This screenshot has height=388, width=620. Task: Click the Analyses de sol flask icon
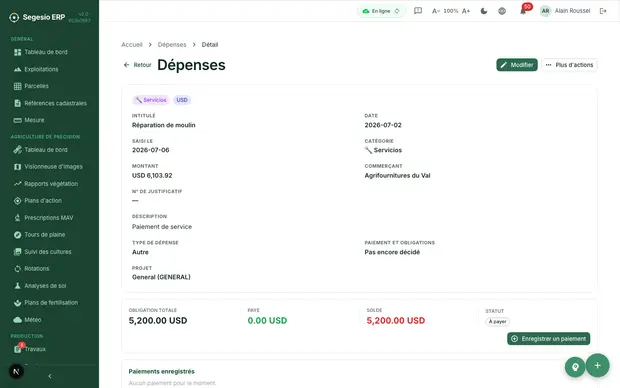click(17, 286)
